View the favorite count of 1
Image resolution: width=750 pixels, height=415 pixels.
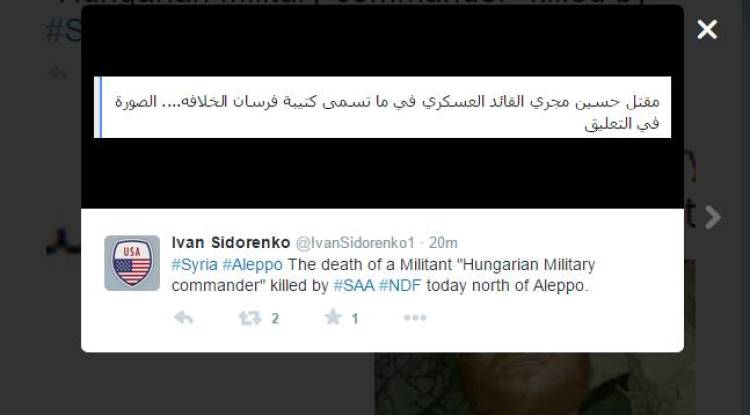click(355, 319)
